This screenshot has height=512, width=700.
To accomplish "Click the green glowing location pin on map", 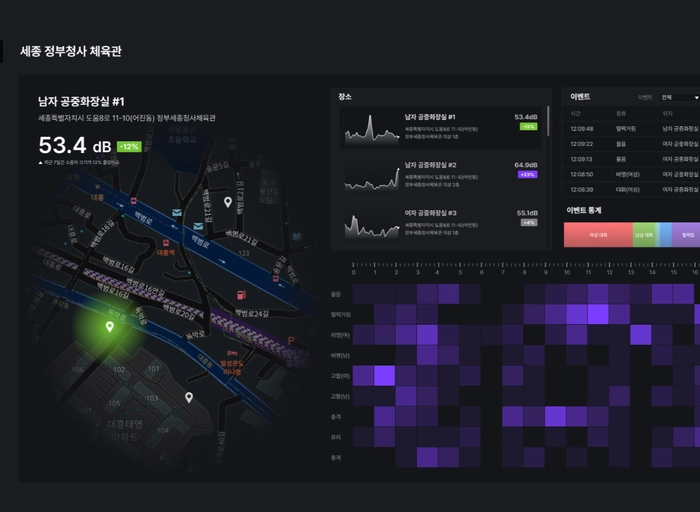I will pyautogui.click(x=110, y=326).
